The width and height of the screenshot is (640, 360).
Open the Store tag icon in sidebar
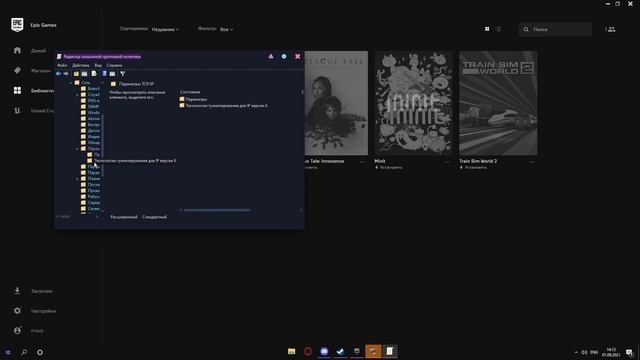point(17,71)
